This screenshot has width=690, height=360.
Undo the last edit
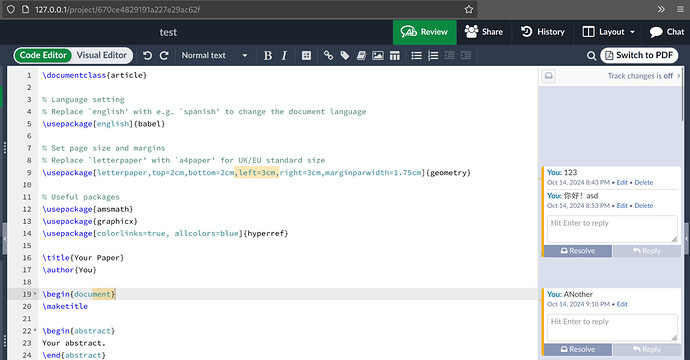(x=147, y=55)
